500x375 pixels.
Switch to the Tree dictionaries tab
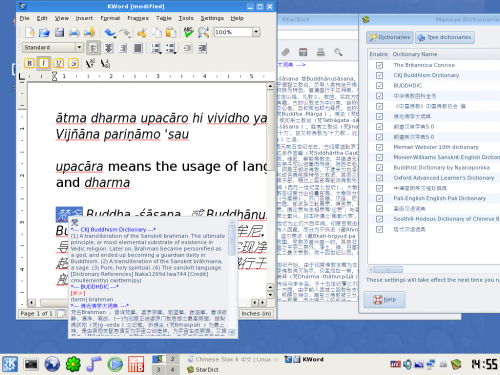[x=445, y=37]
